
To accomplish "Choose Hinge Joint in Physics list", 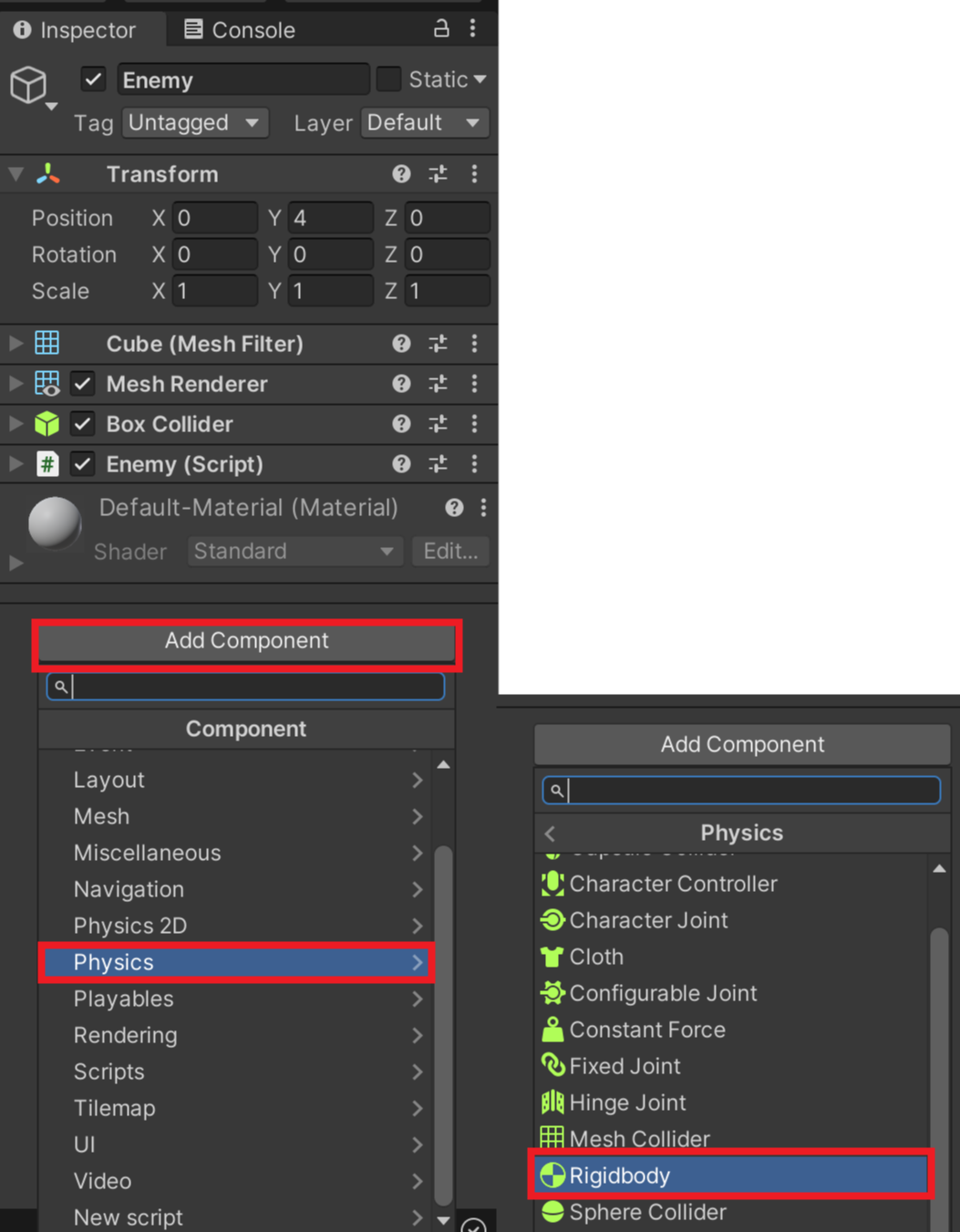I will tap(731, 1103).
